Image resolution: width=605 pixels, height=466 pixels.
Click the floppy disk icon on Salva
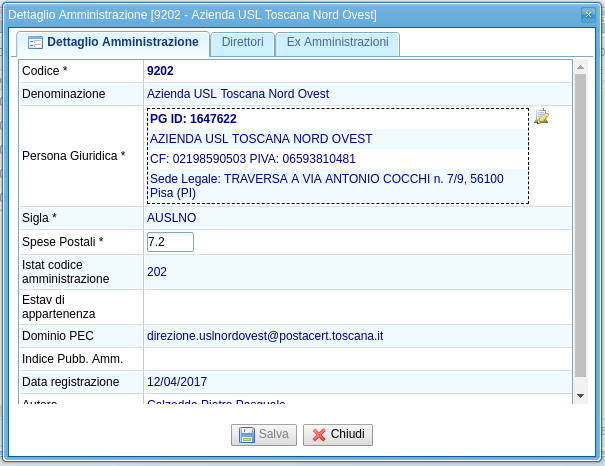tap(247, 435)
